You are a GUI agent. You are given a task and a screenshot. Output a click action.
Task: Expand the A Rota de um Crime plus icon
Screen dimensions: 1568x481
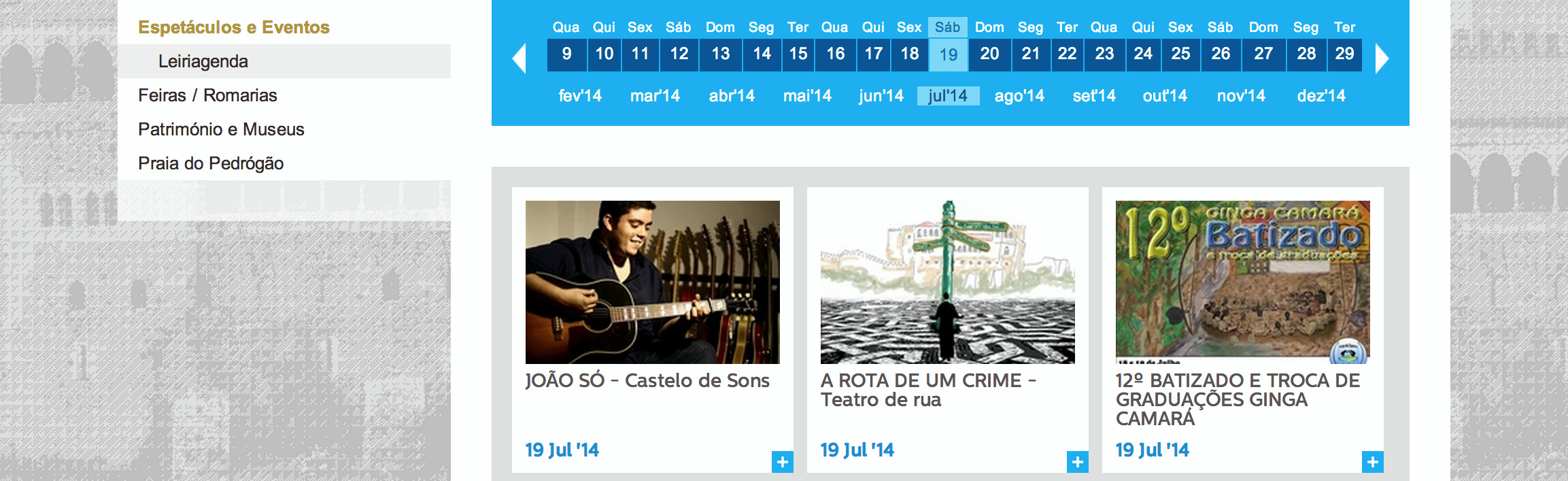[1078, 462]
